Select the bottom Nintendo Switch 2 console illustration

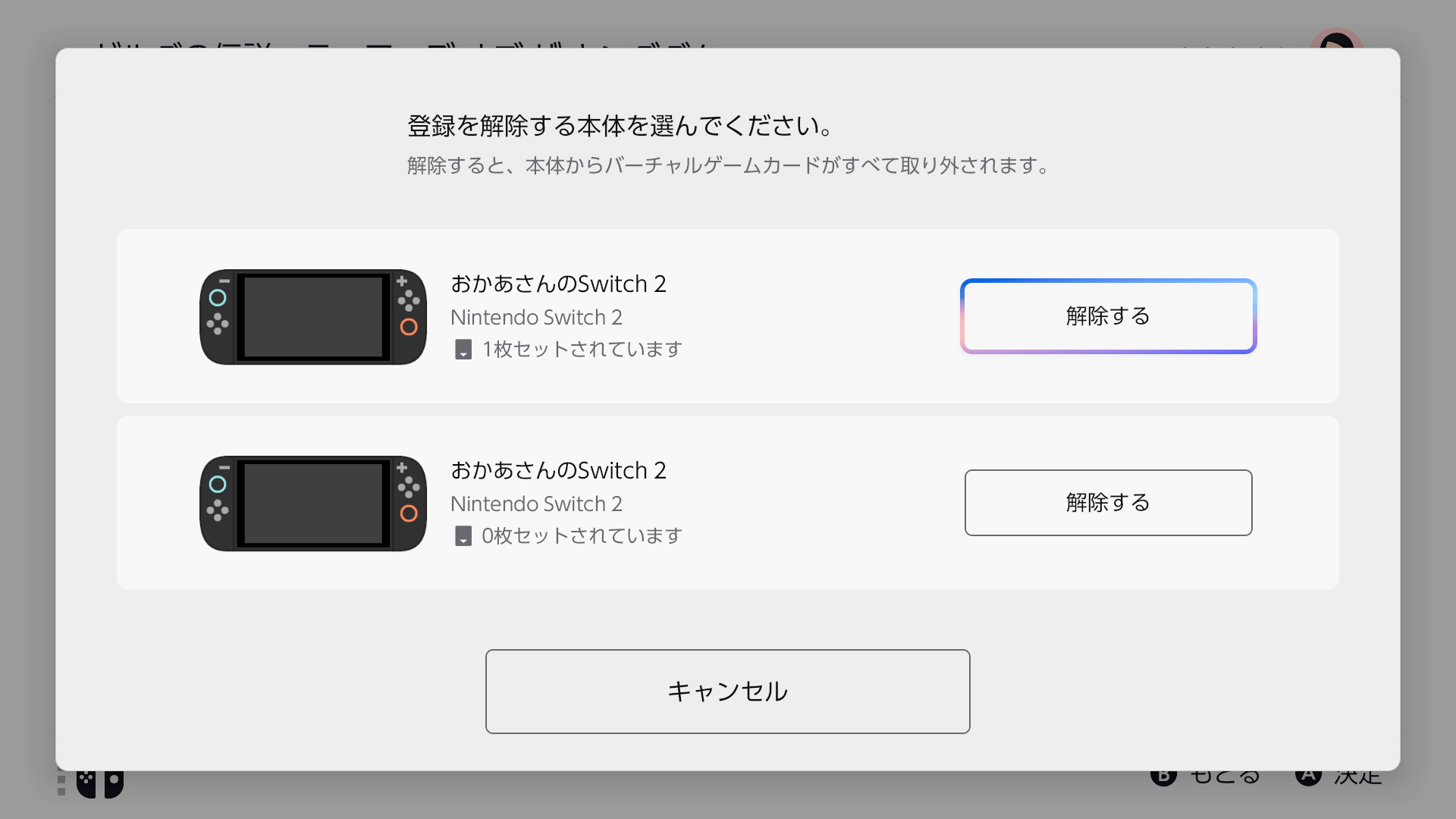(312, 503)
